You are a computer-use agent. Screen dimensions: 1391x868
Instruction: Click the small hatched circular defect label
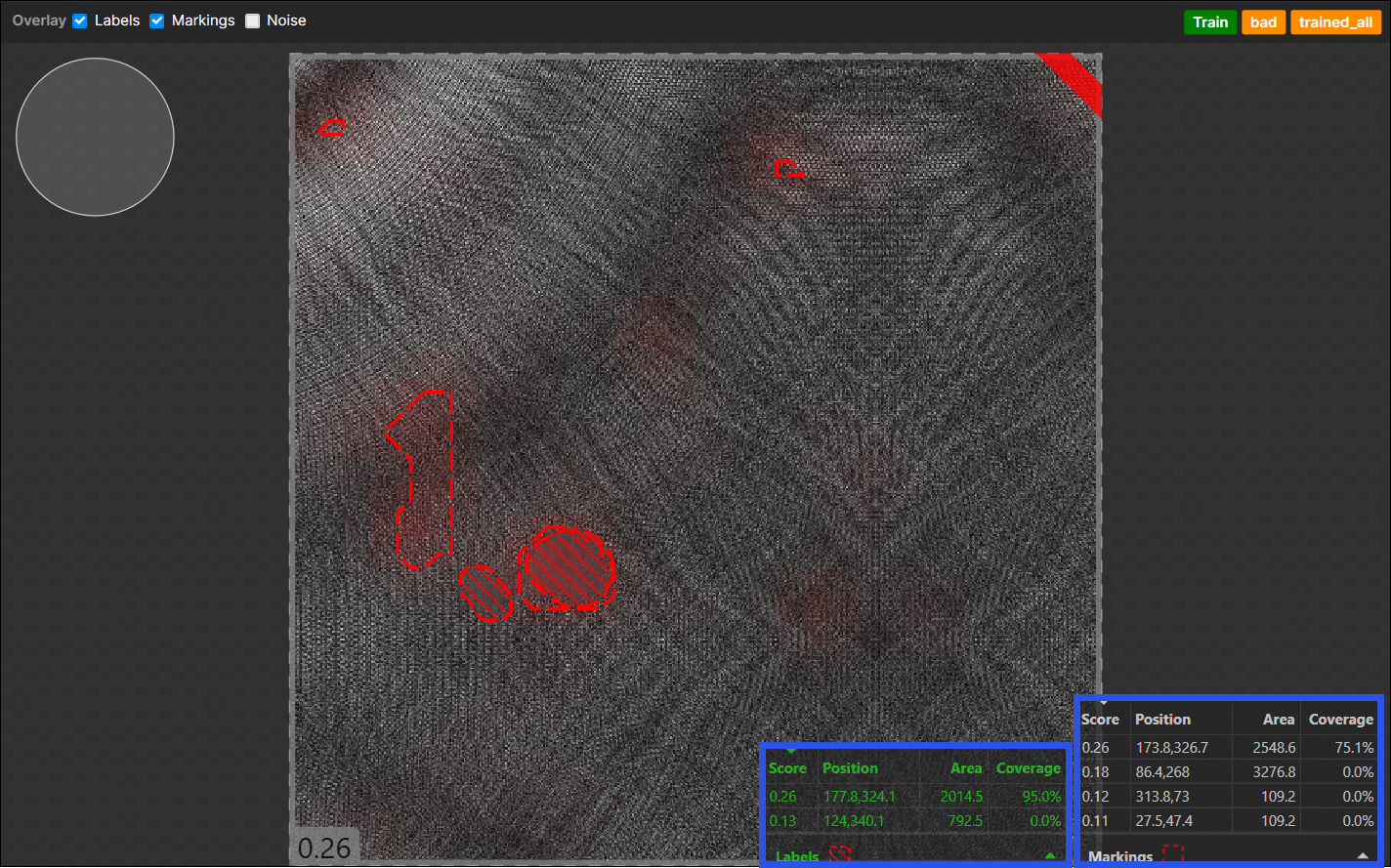tap(485, 593)
